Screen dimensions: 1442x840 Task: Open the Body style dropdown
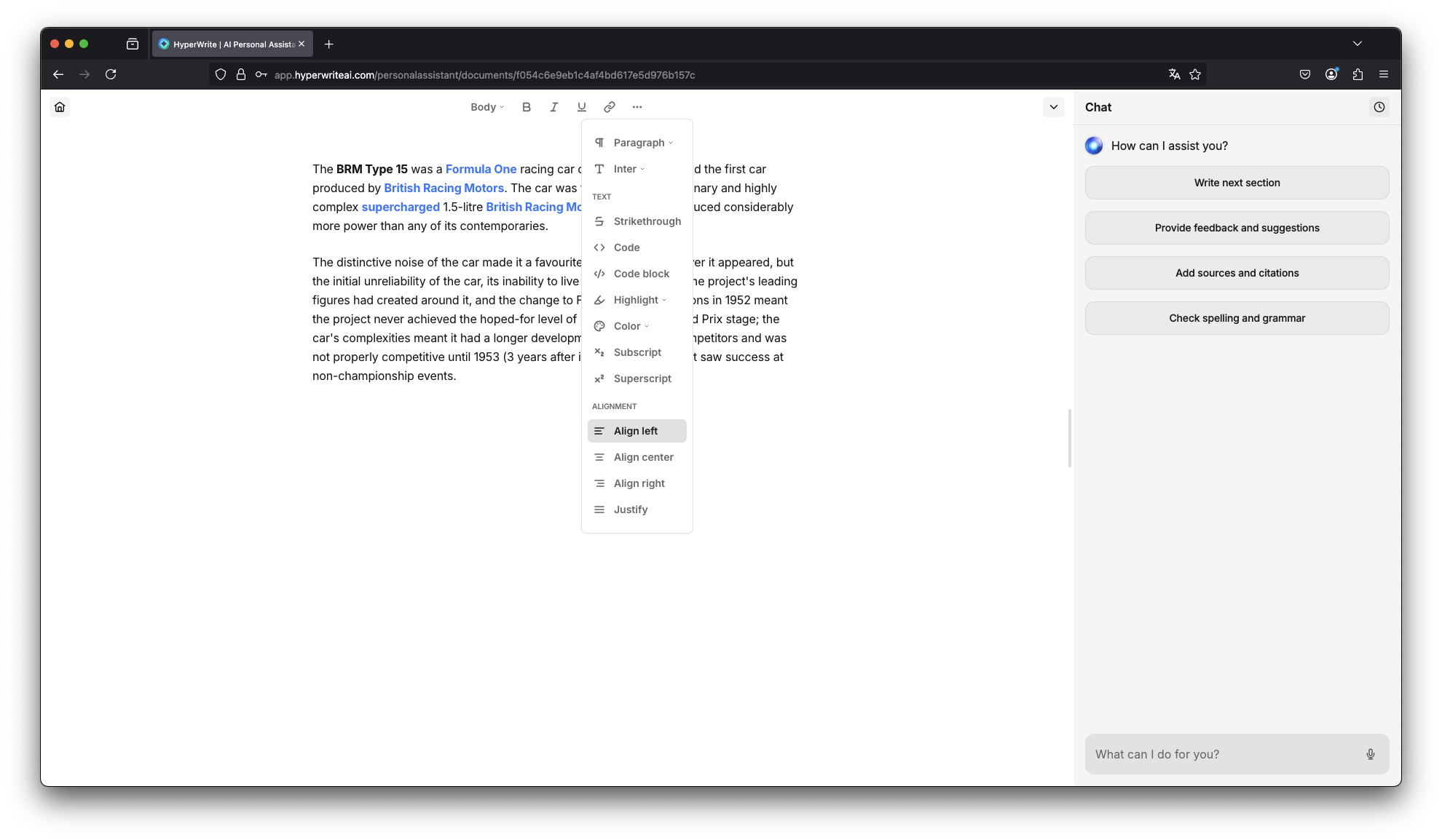pos(486,107)
